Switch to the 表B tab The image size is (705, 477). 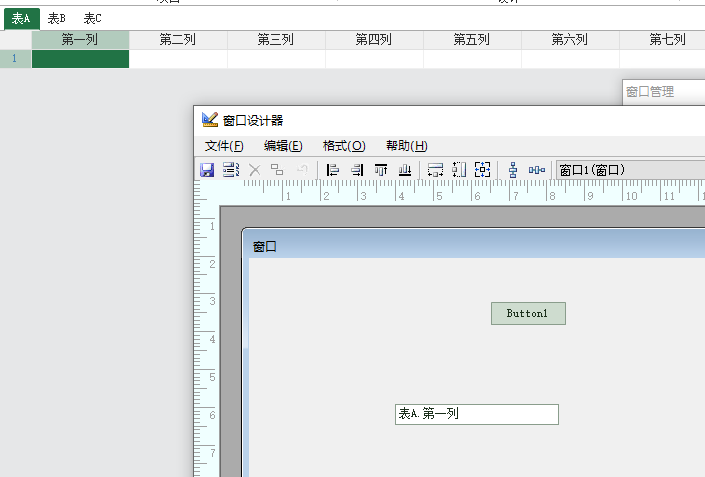pos(57,18)
